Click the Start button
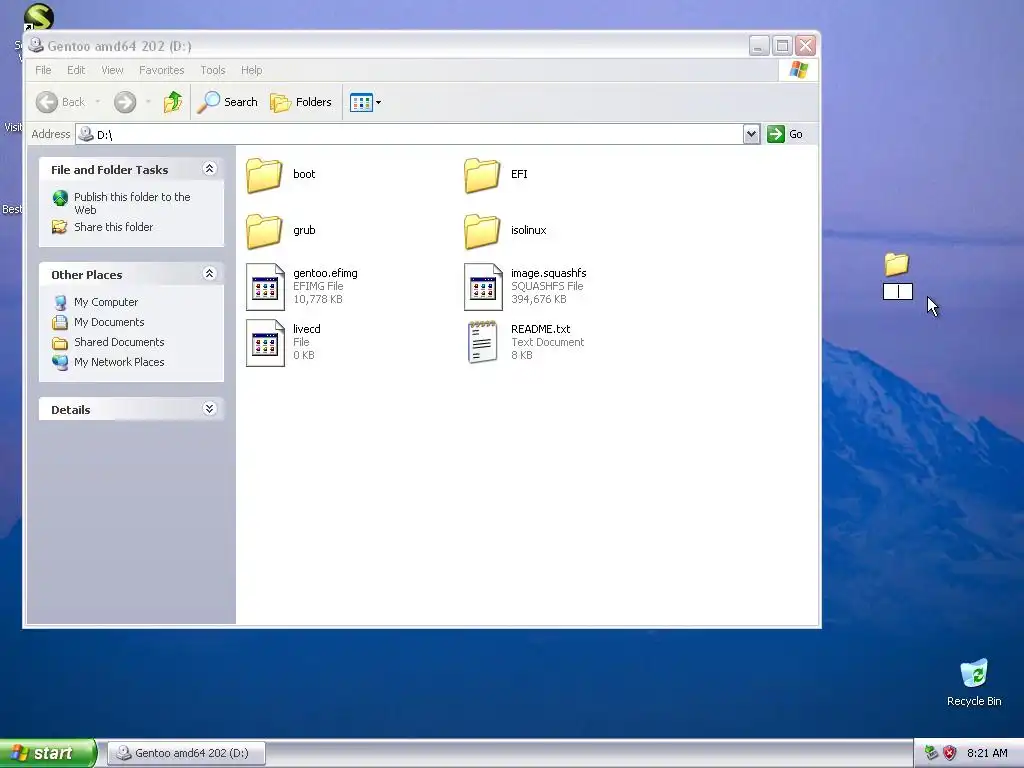Image resolution: width=1024 pixels, height=768 pixels. coord(48,753)
